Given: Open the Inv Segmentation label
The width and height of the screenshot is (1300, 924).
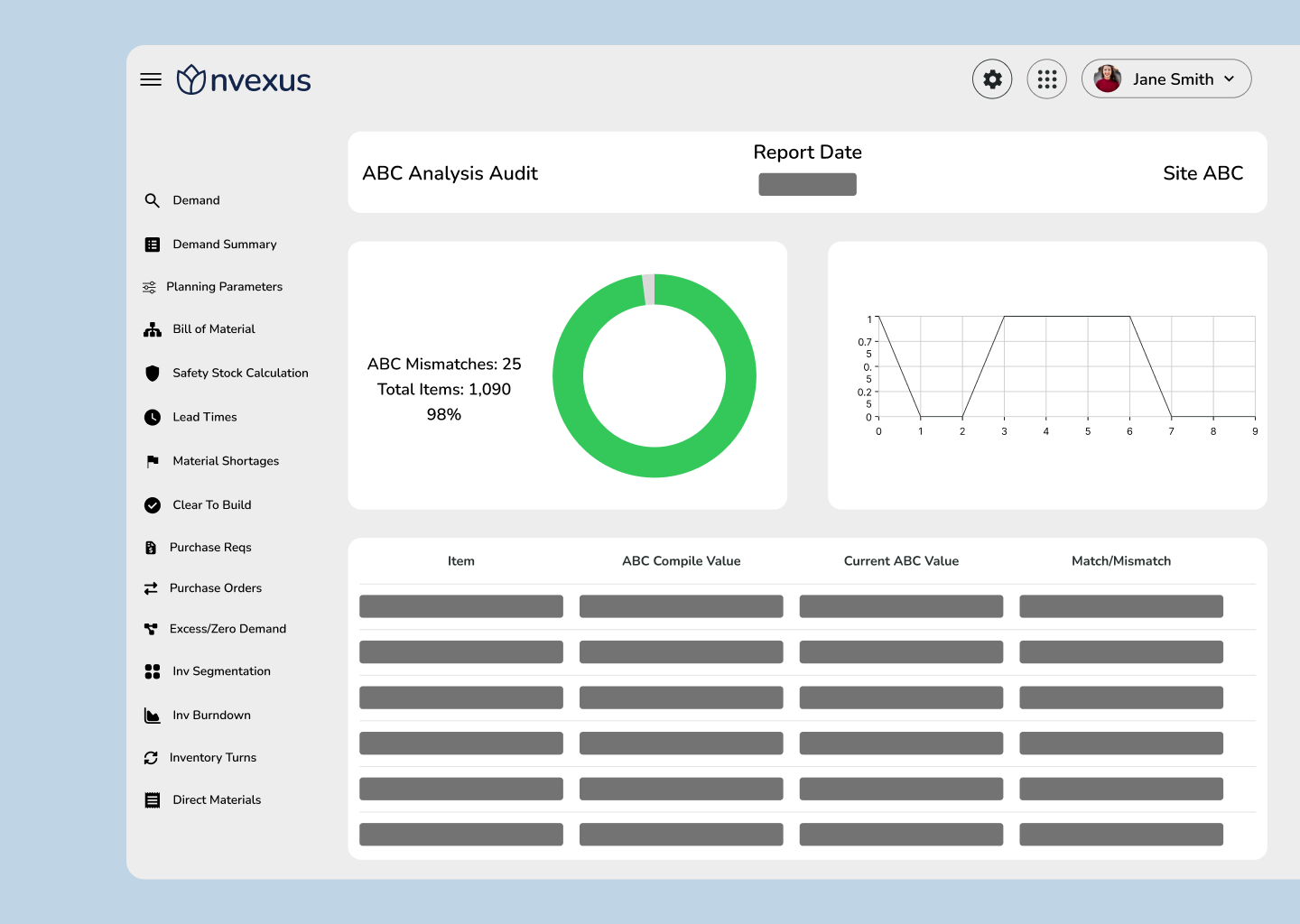Looking at the screenshot, I should (221, 671).
